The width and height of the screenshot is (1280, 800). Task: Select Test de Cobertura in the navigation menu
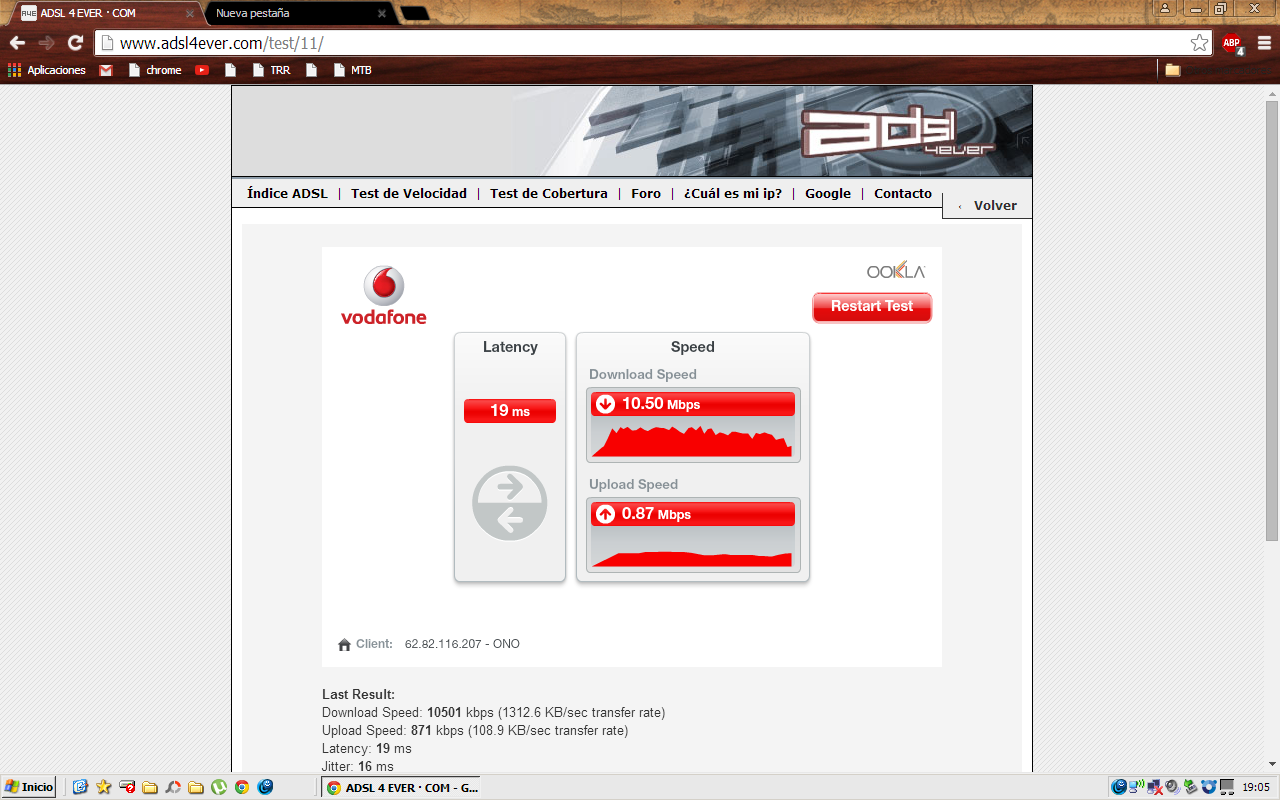(x=548, y=193)
